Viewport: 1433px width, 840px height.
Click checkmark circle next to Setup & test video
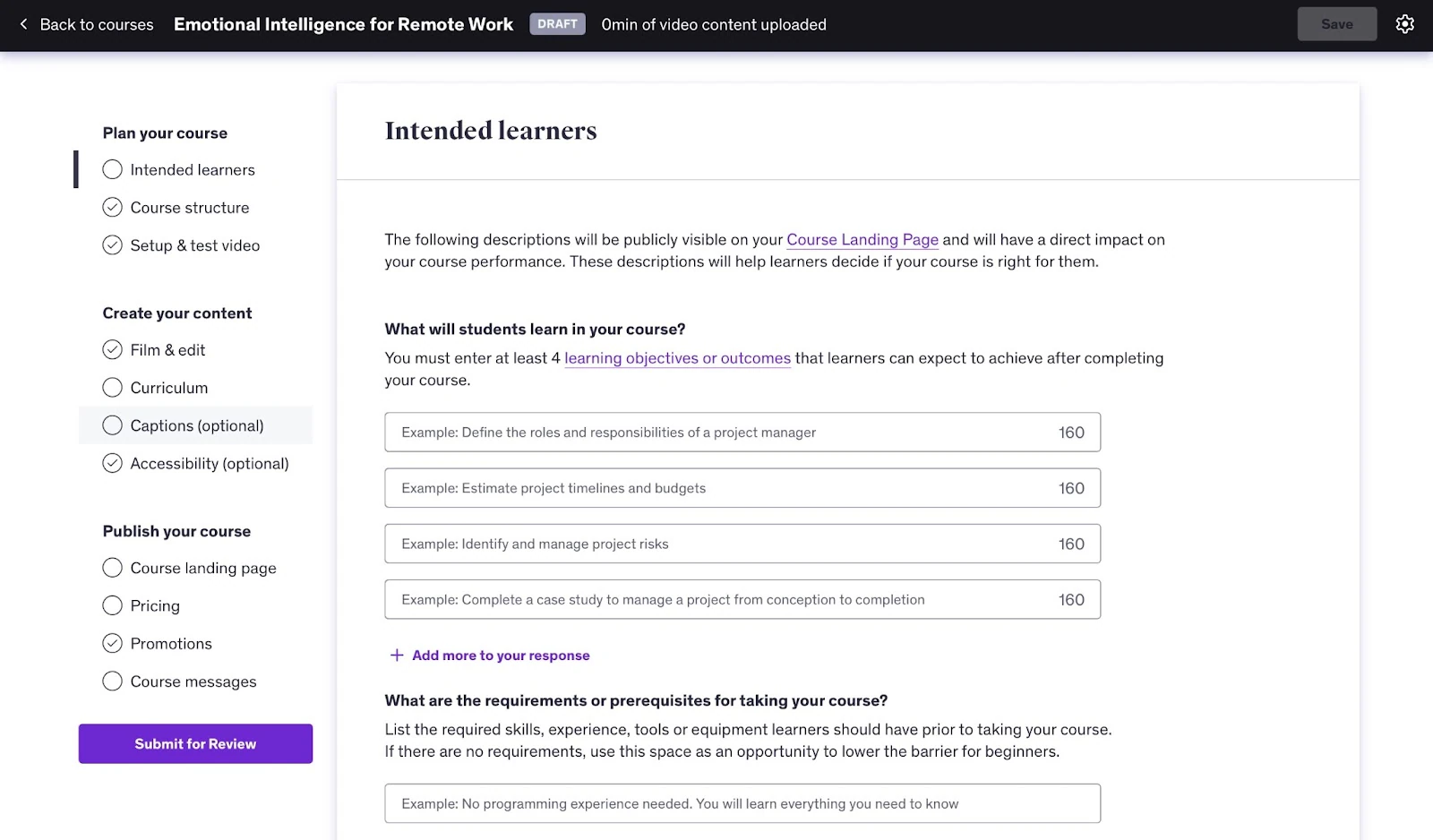tap(112, 245)
